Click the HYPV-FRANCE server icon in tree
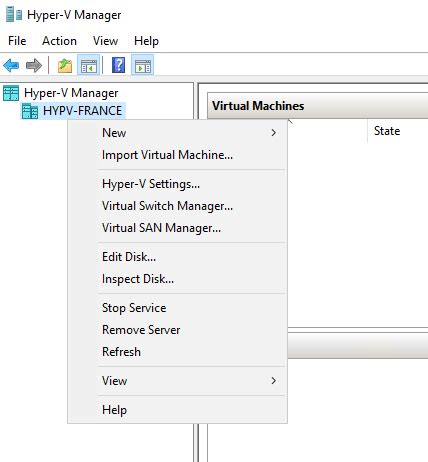The width and height of the screenshot is (428, 462). click(30, 111)
